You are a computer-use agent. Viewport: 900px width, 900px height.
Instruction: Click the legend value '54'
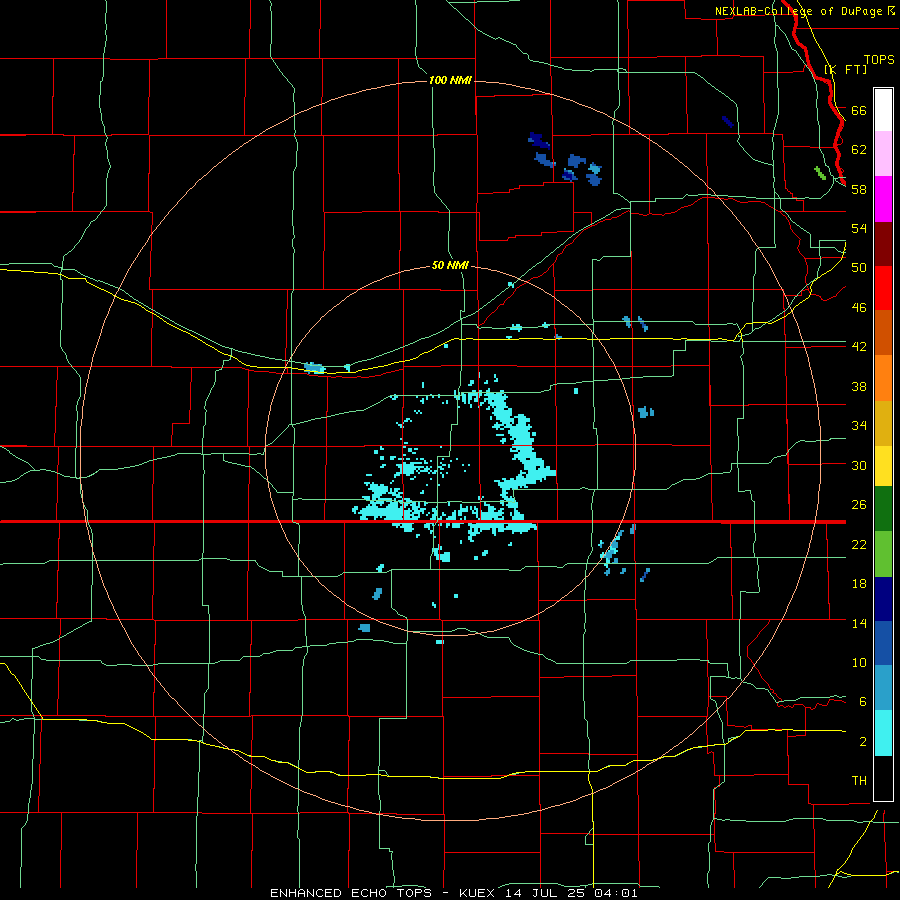point(859,228)
